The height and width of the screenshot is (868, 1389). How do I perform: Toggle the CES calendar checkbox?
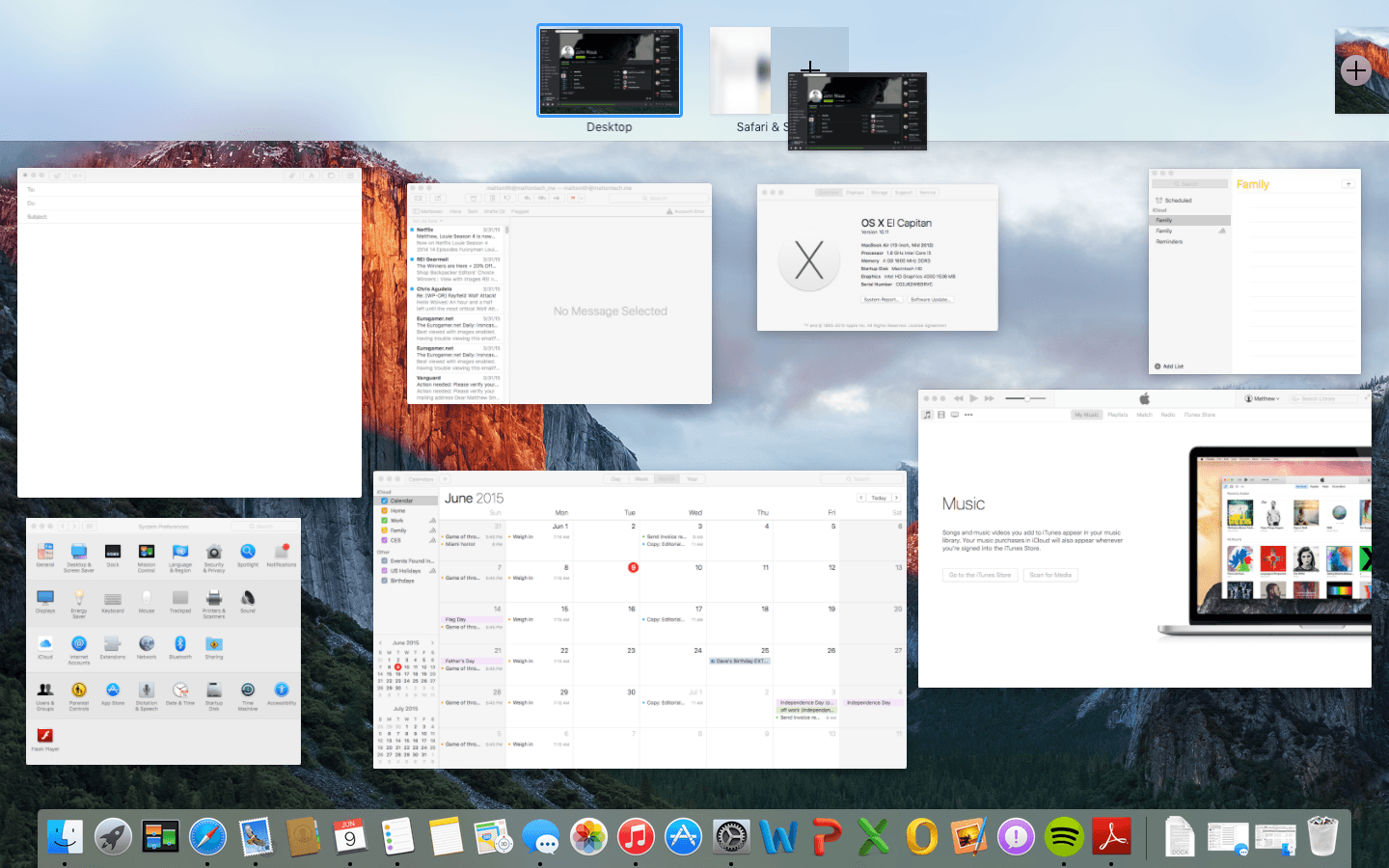(x=385, y=540)
